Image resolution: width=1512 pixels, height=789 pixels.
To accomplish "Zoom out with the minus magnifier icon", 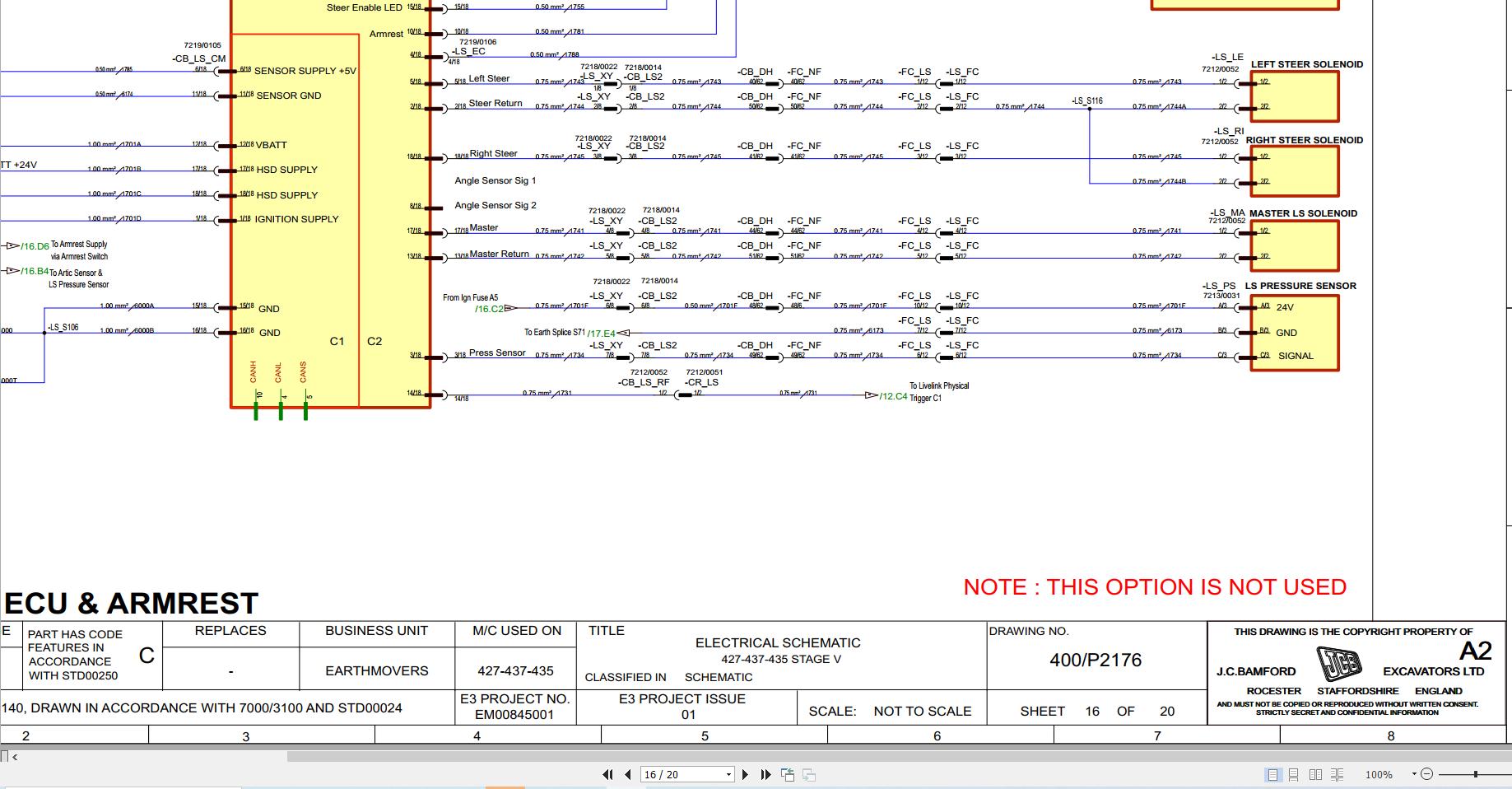I will click(1426, 774).
